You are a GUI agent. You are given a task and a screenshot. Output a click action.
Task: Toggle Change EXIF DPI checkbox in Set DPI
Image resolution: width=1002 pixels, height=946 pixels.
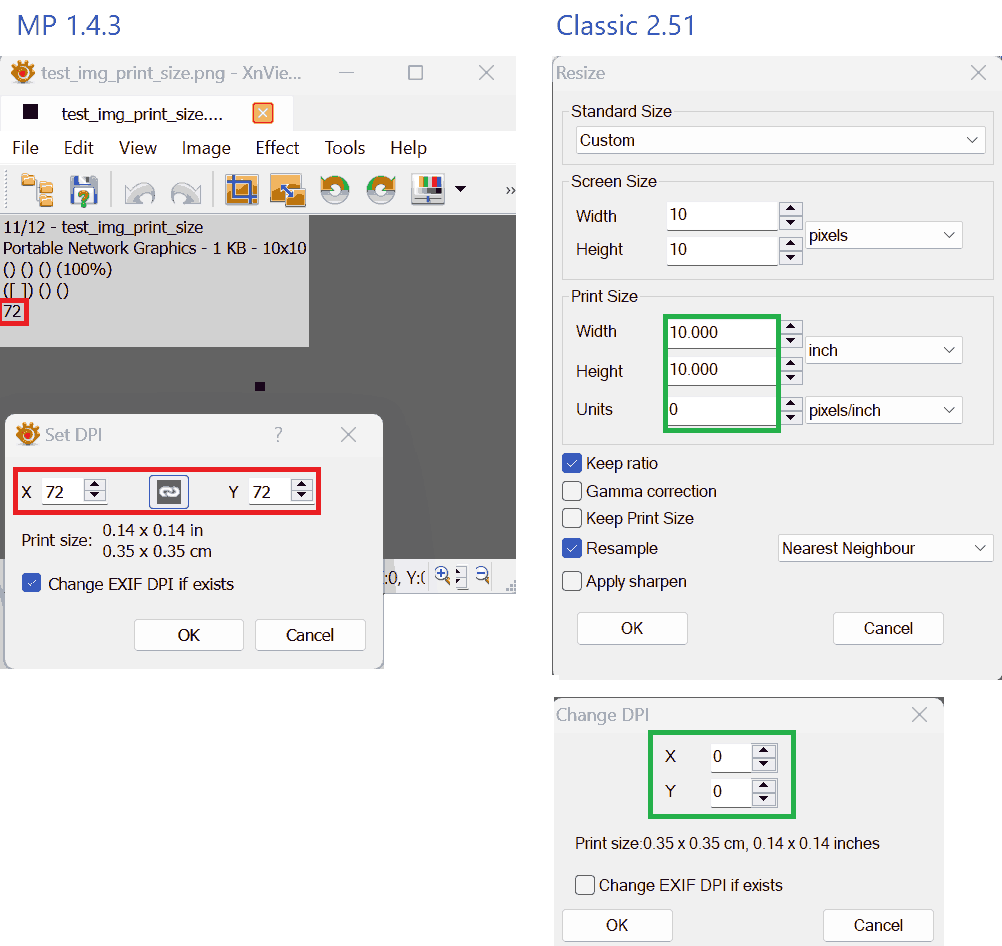coord(31,583)
